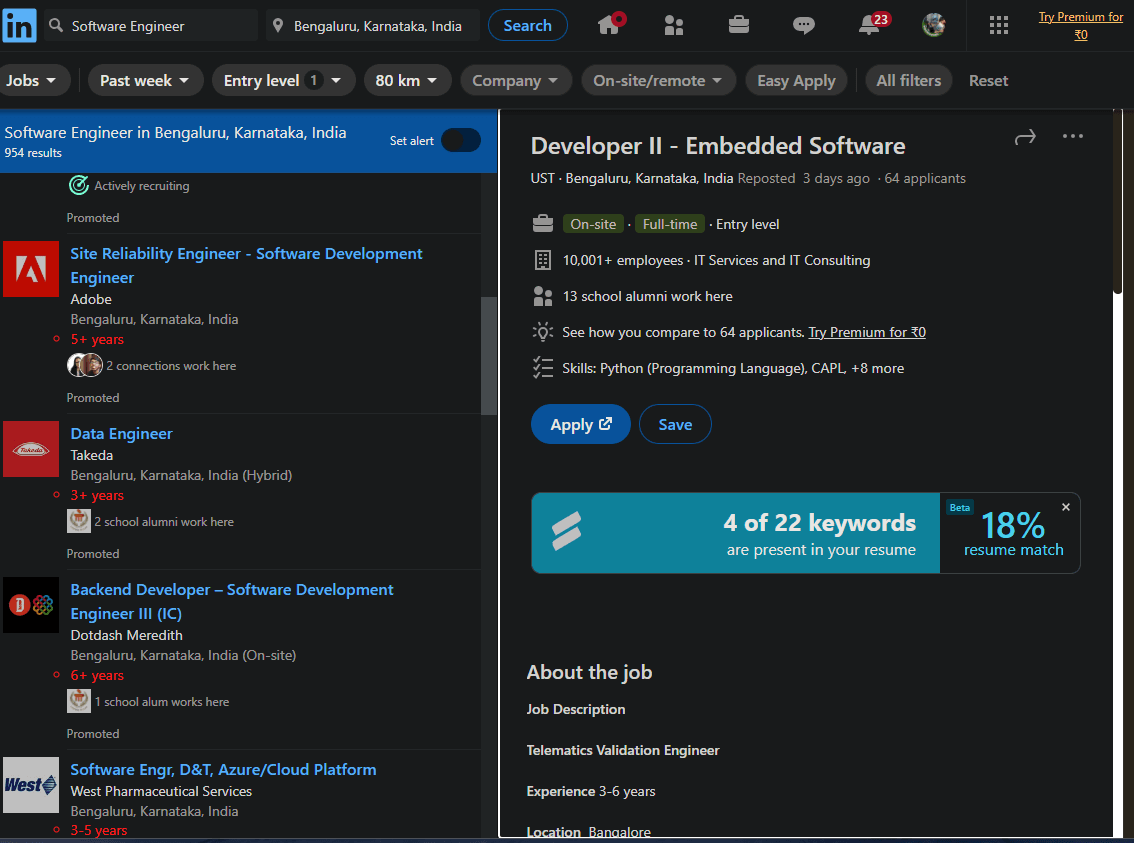Click the blue Apply button
This screenshot has height=843, width=1134.
580,424
